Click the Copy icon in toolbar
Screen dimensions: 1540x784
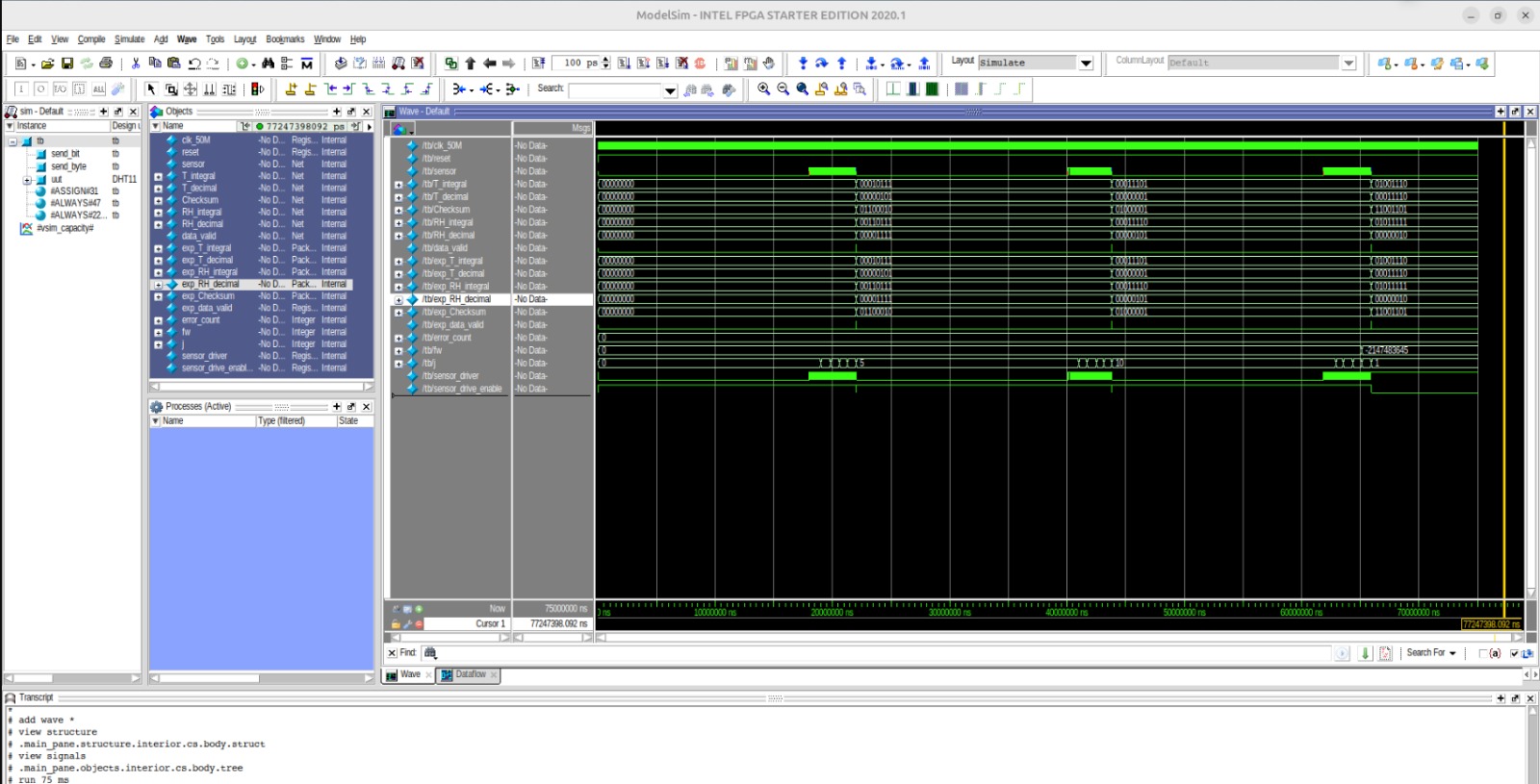[155, 63]
